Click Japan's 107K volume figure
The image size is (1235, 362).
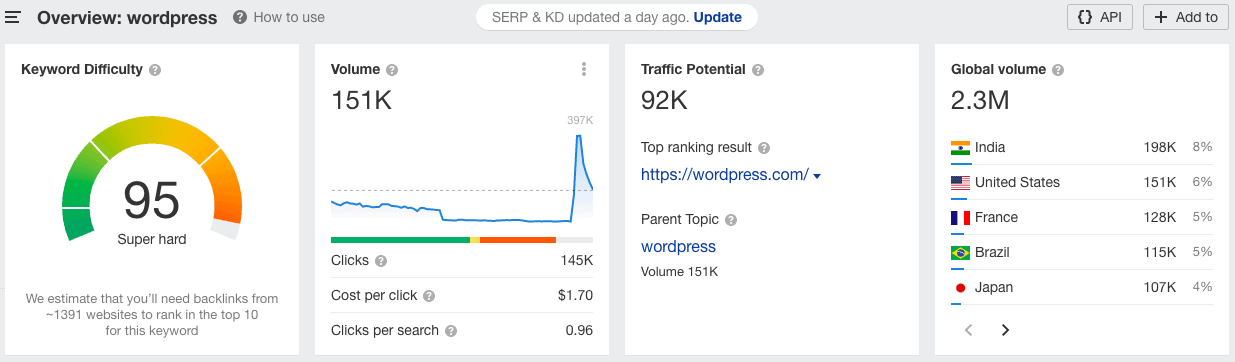(x=1160, y=288)
